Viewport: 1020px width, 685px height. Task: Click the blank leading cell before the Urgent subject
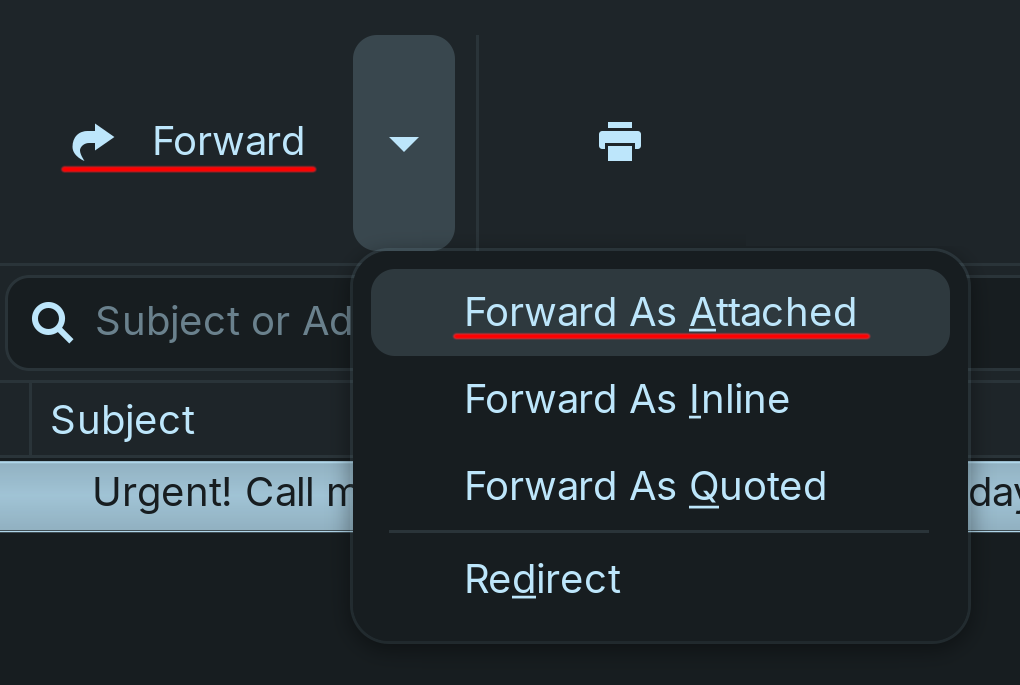[40, 492]
